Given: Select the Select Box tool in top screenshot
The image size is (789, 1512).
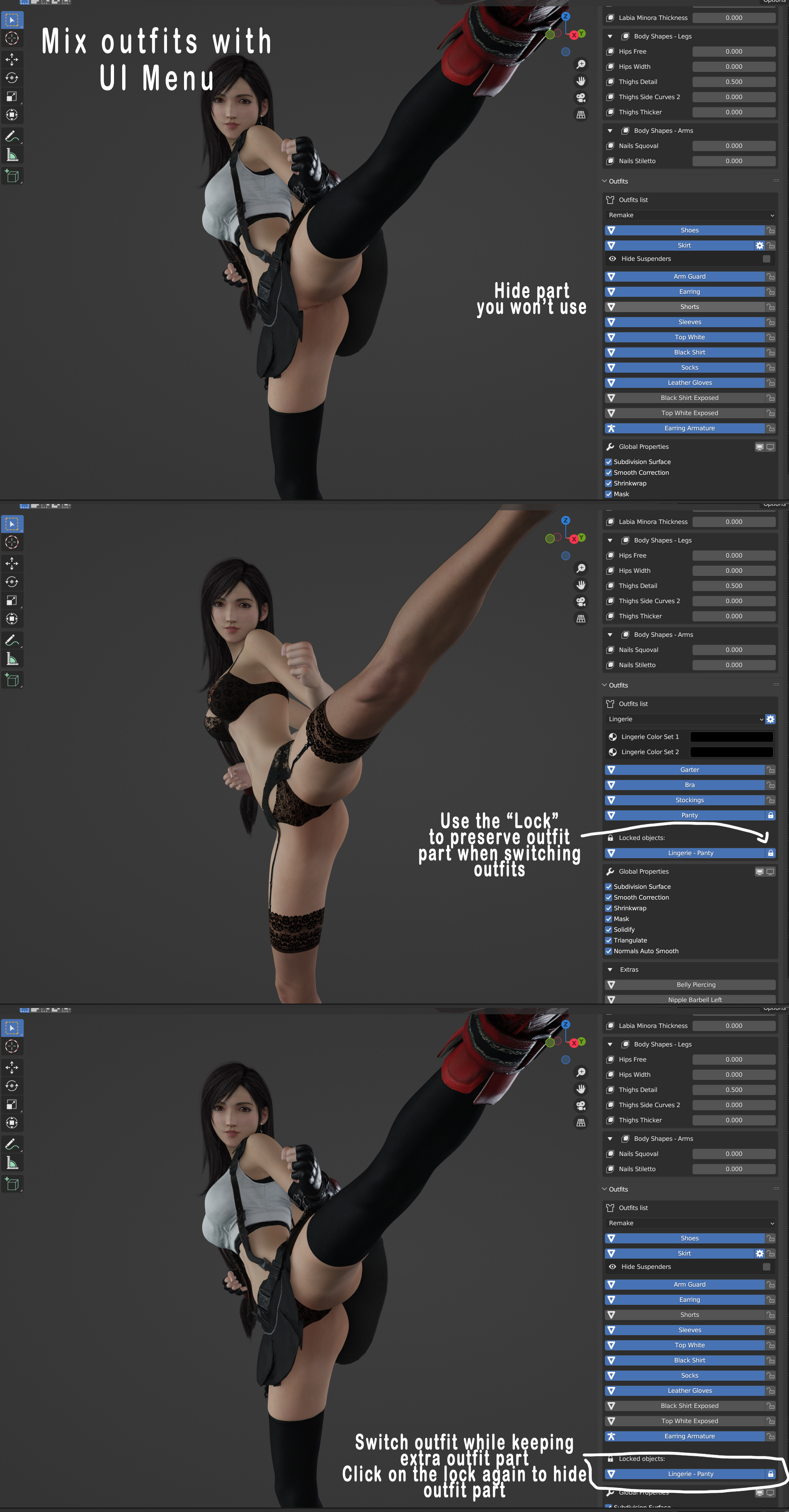Looking at the screenshot, I should point(12,20).
